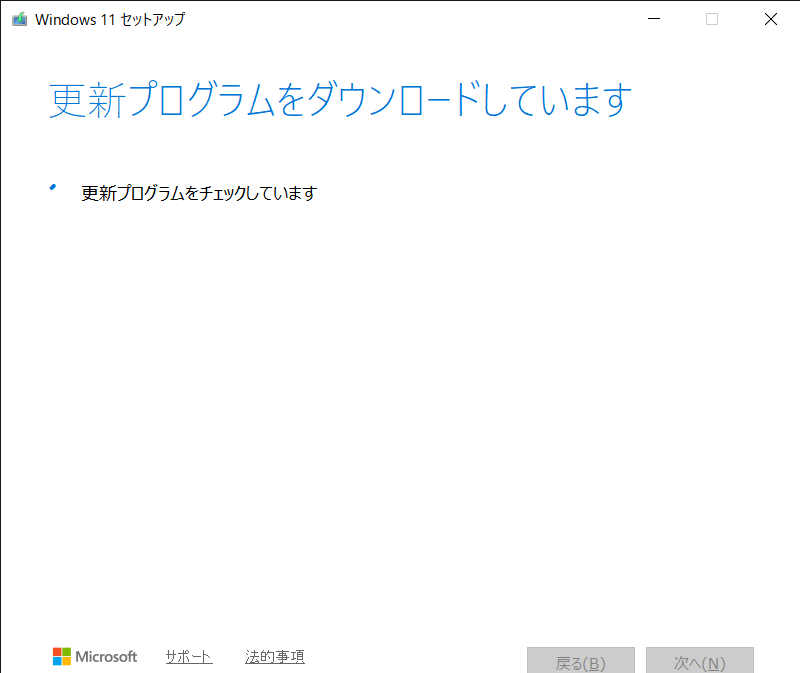Click the Microsoft wordmark text
The width and height of the screenshot is (800, 673).
[x=107, y=657]
